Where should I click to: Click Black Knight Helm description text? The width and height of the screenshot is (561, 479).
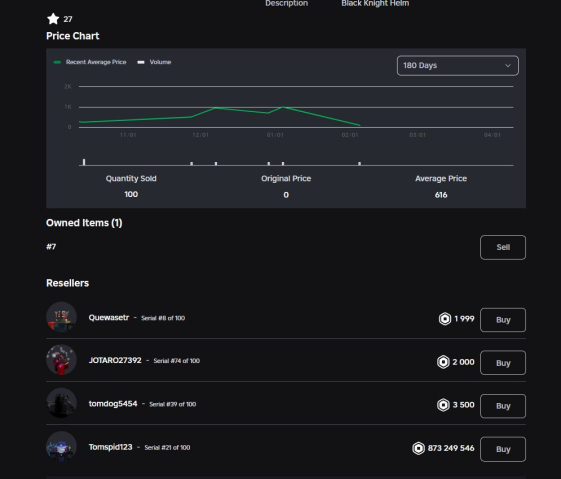pos(375,3)
